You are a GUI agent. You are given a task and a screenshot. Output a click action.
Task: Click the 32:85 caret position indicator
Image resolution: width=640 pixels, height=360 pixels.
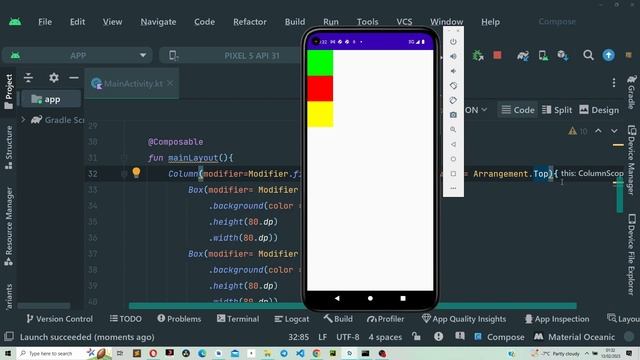[x=298, y=337]
